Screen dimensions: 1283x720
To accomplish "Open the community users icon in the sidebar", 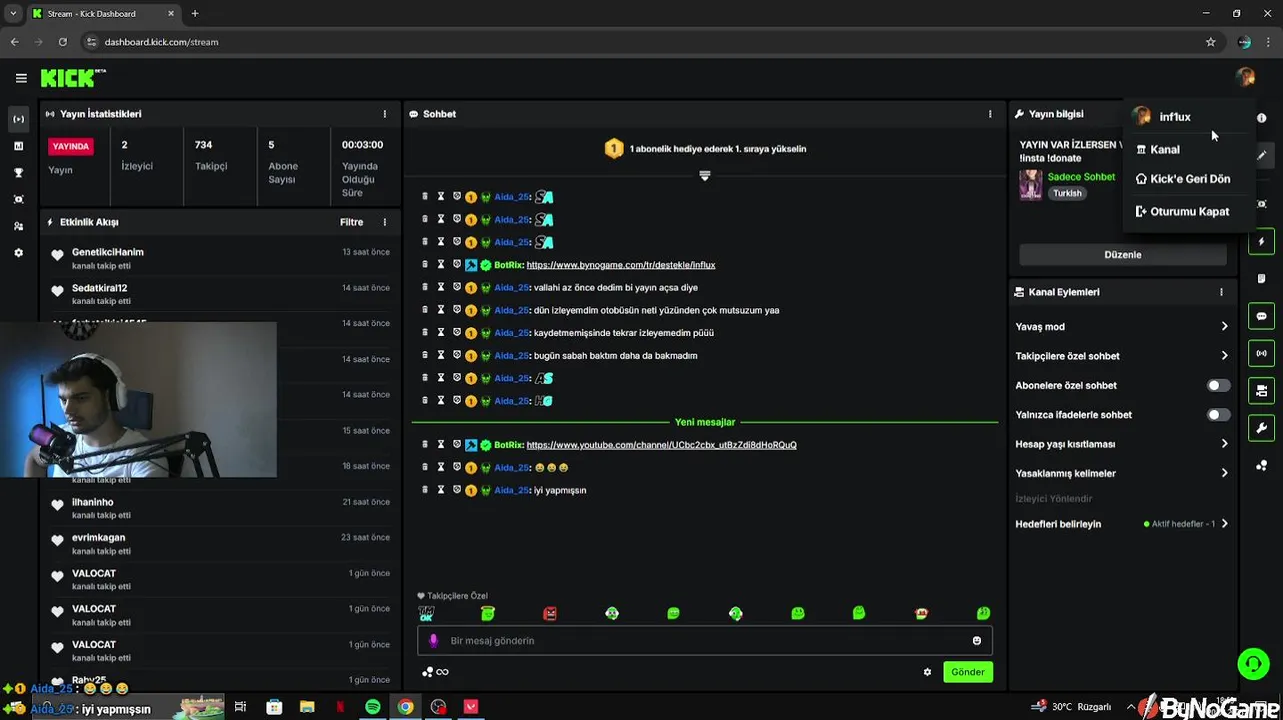I will (x=18, y=227).
